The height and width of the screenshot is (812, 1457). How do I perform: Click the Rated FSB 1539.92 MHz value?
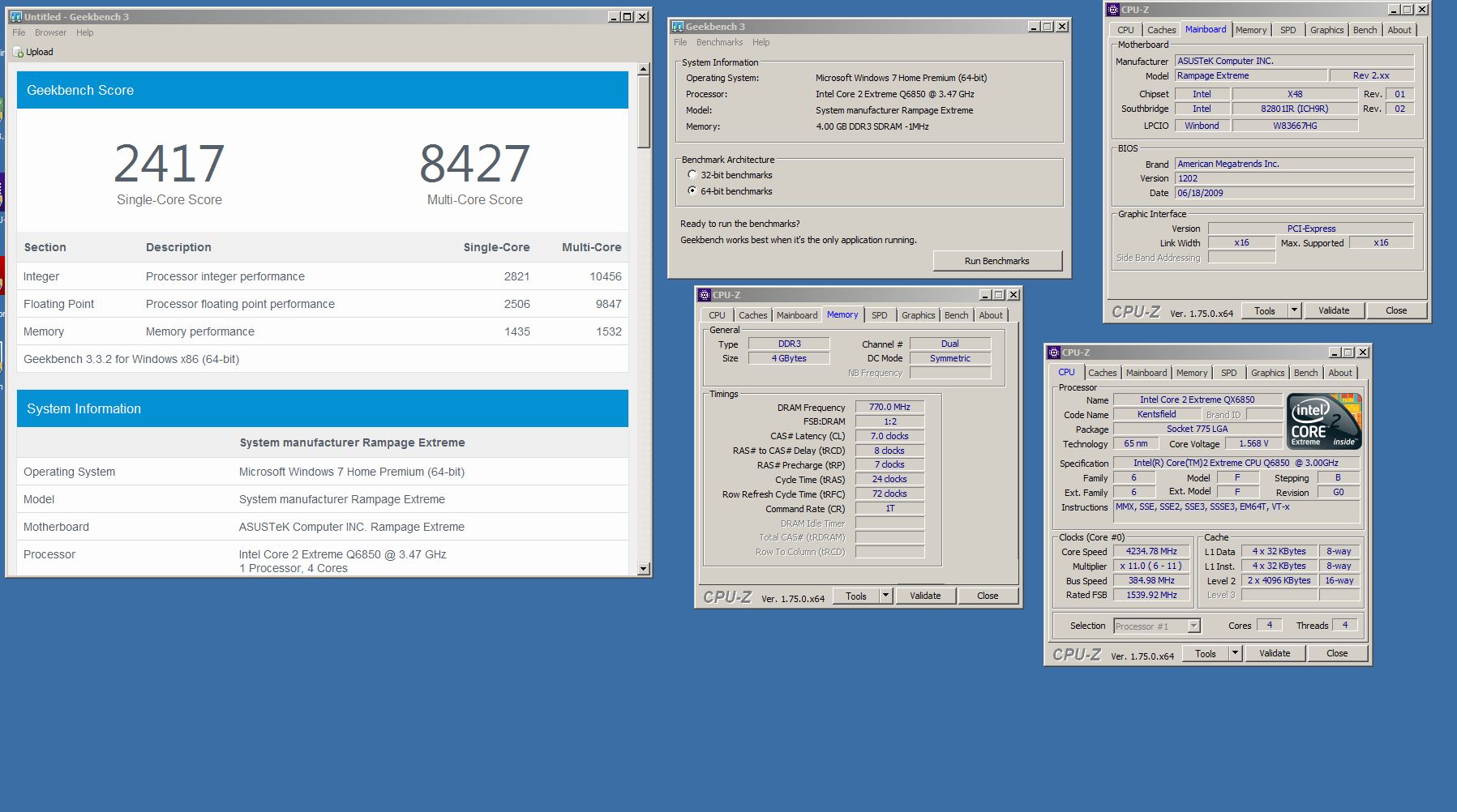coord(1151,595)
